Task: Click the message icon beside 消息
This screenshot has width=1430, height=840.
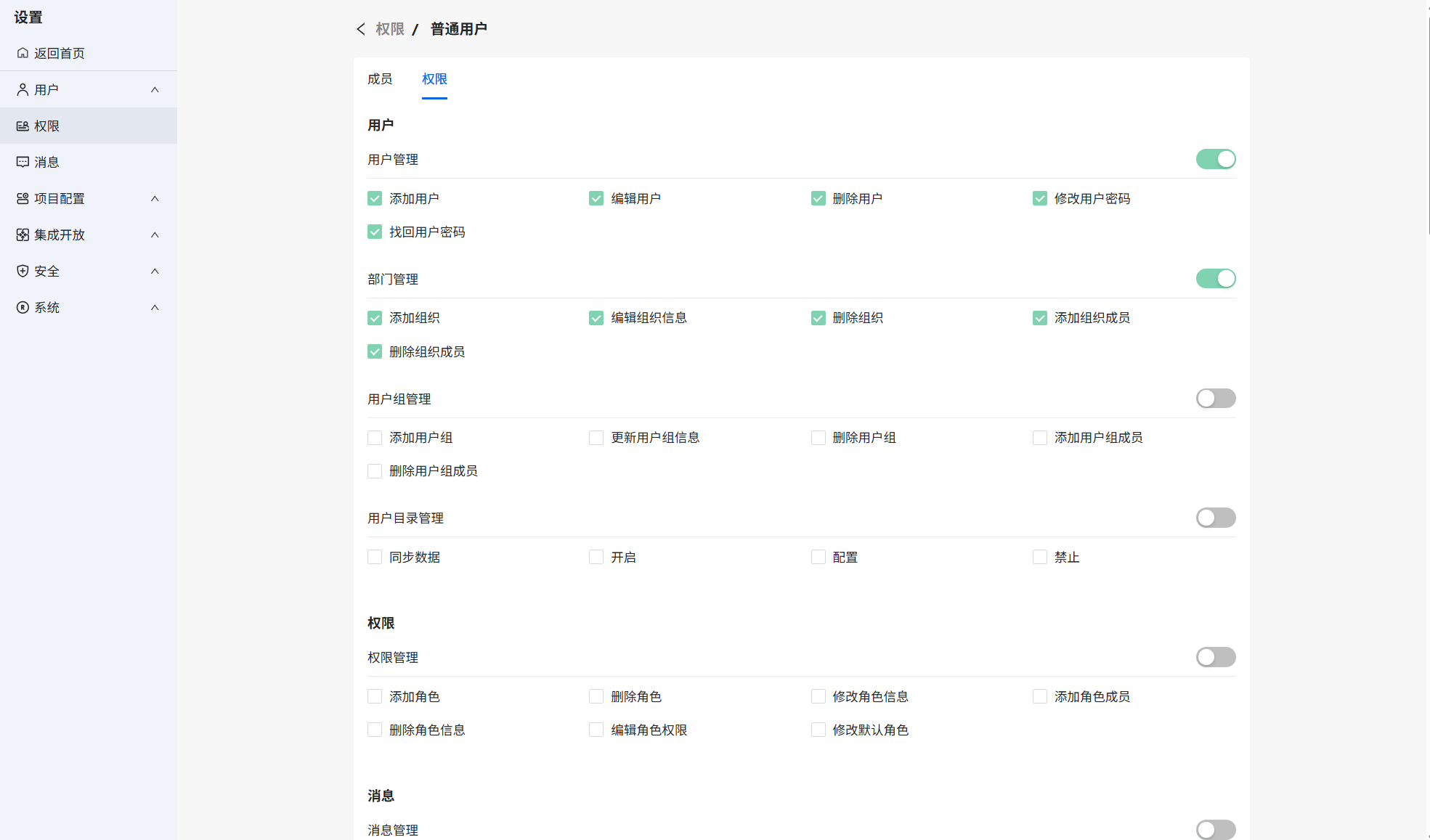Action: coord(23,162)
